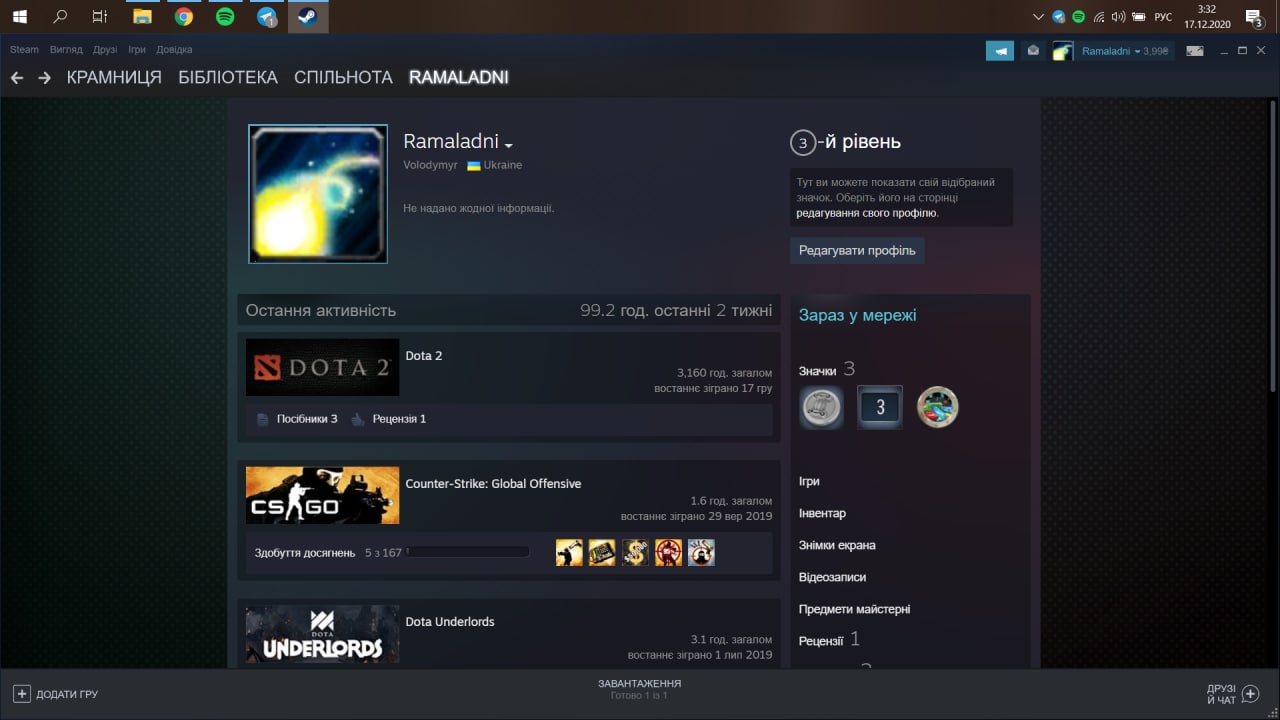Open the volume control in the system tray
Screen dimensions: 1280x720
tap(1118, 16)
